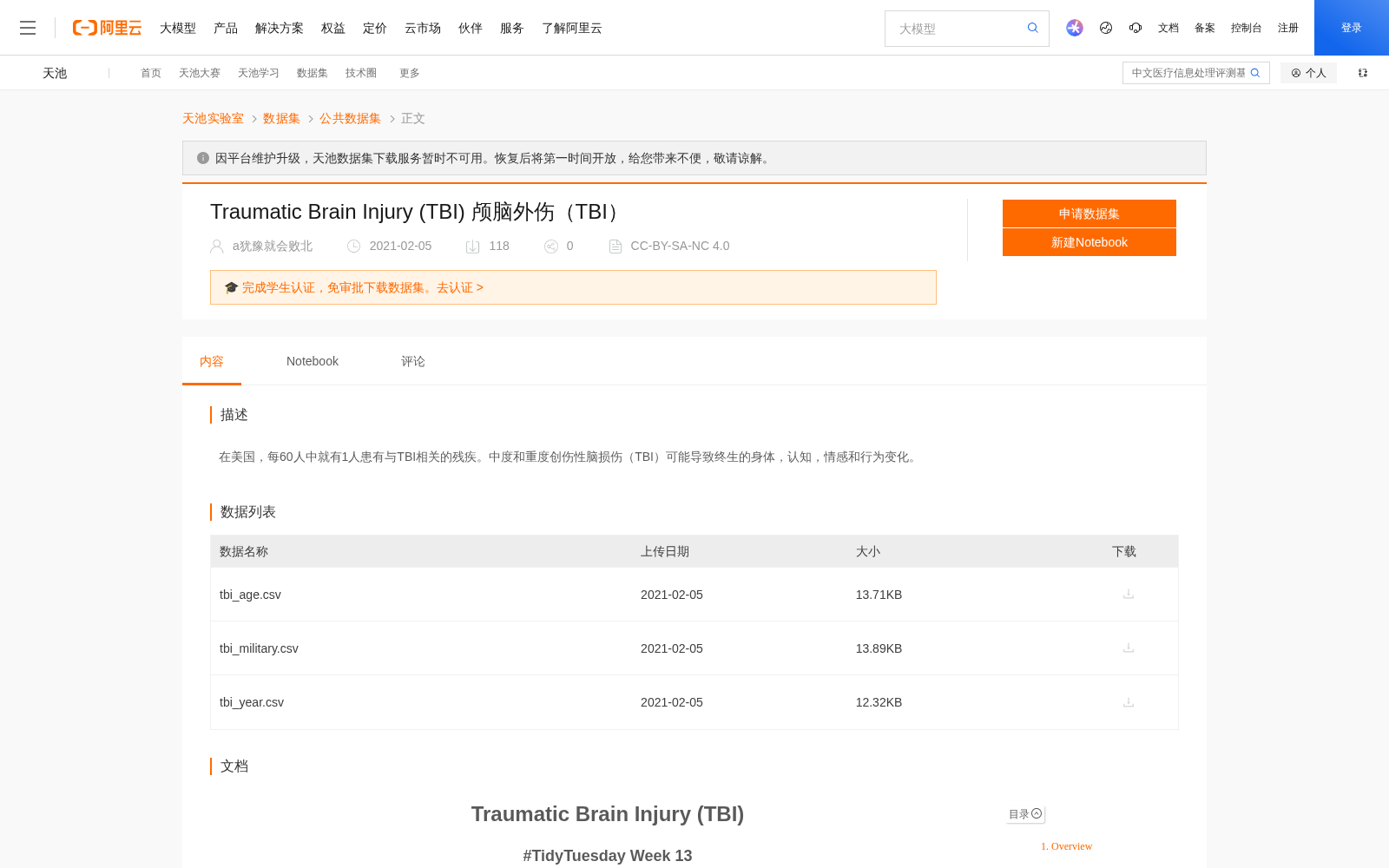Screen dimensions: 1389x868
Task: Open the customer support headset icon
Action: (1136, 28)
